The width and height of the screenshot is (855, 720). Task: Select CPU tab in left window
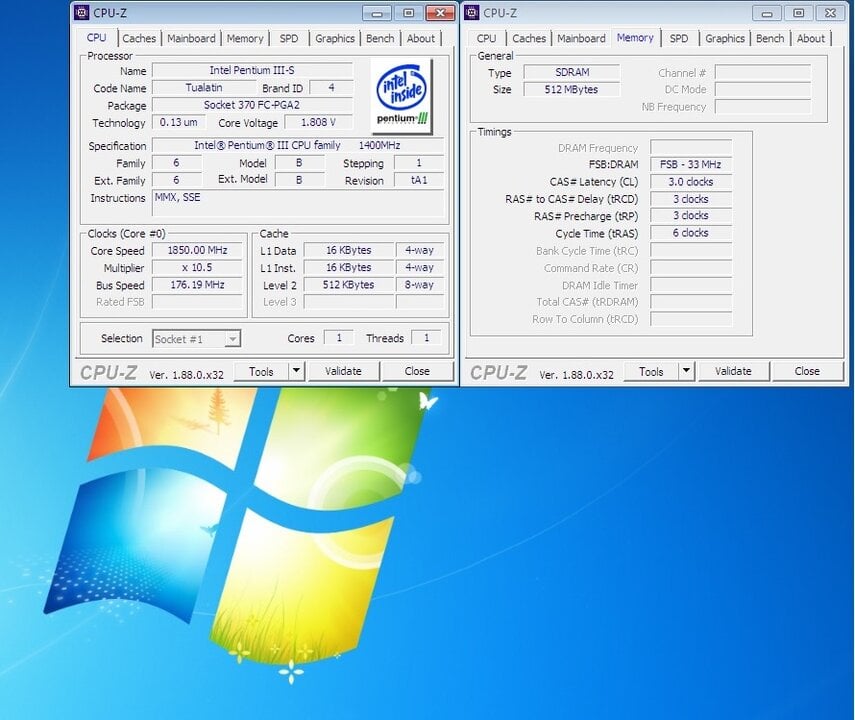(x=97, y=37)
